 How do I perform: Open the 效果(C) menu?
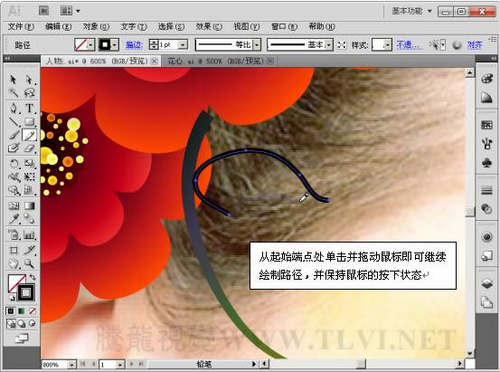coord(209,26)
